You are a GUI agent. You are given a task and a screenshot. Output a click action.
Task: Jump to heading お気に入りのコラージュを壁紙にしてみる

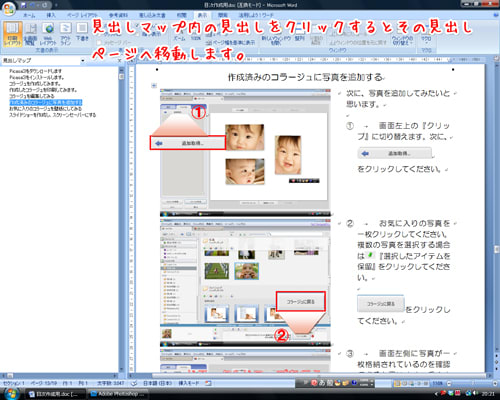pyautogui.click(x=45, y=109)
